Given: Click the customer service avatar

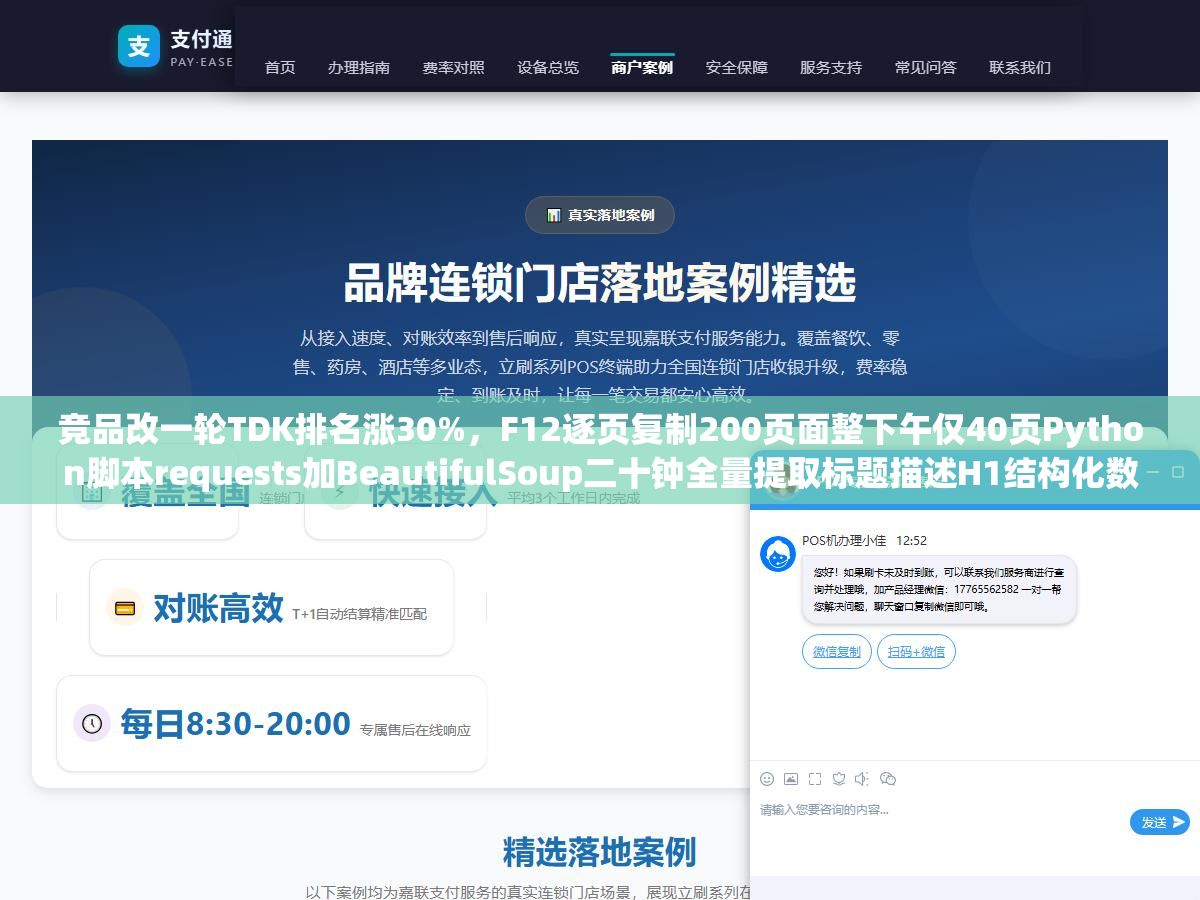Looking at the screenshot, I should click(x=778, y=554).
